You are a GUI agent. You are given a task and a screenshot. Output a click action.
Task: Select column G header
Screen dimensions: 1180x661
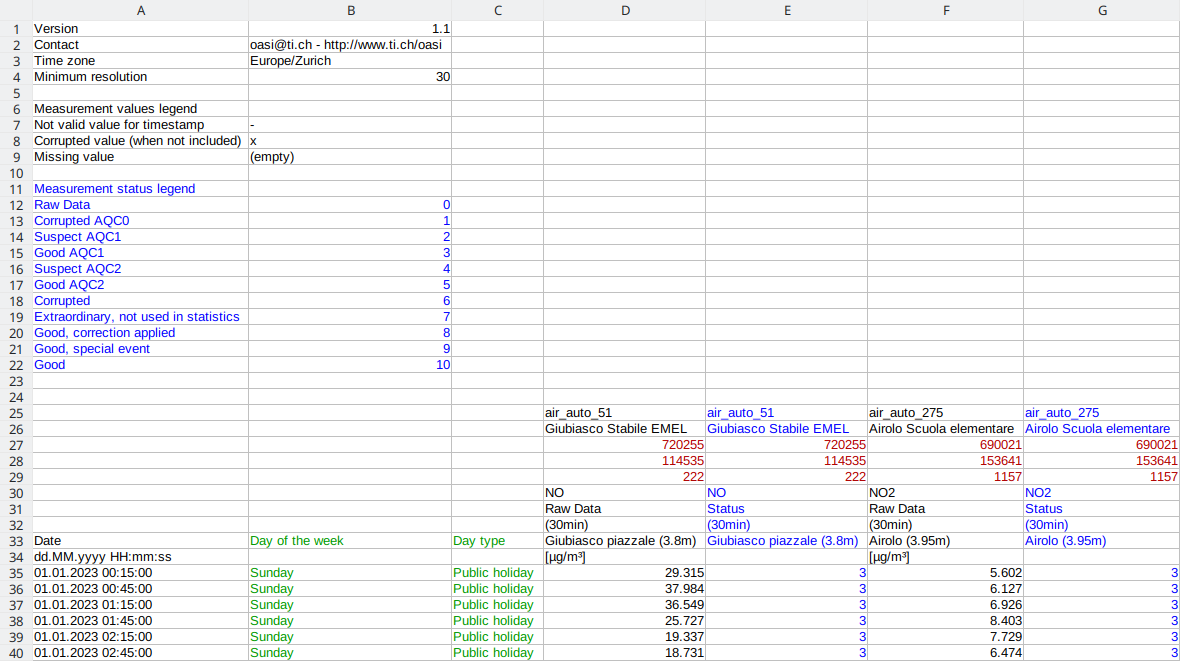pos(1102,10)
